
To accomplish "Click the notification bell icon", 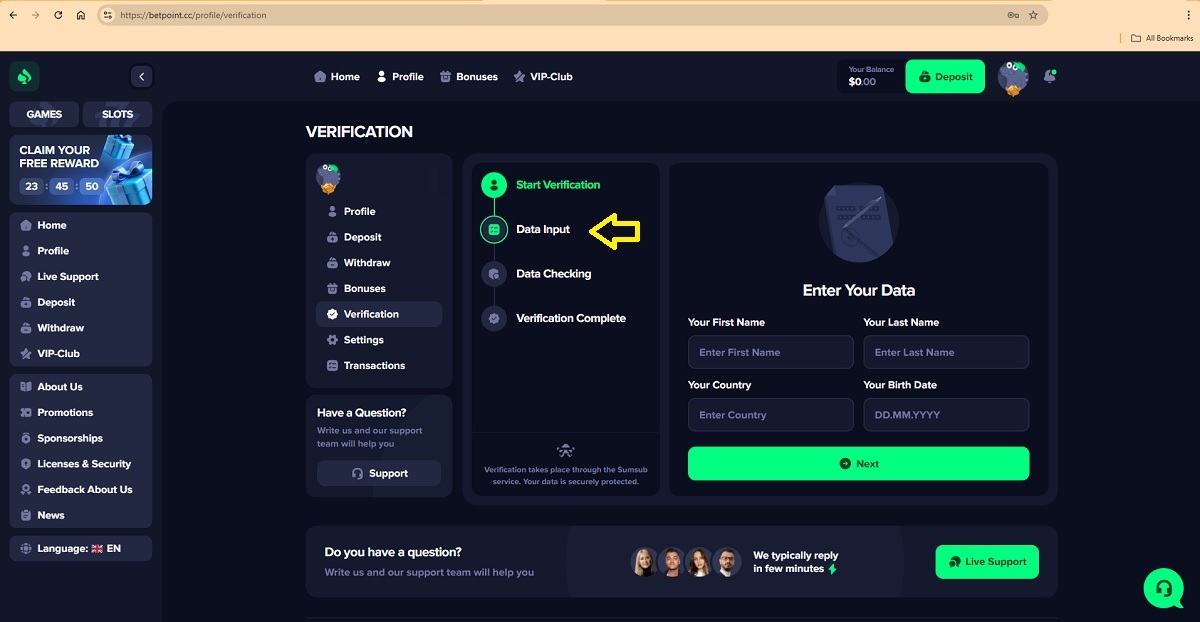I will (x=1049, y=76).
